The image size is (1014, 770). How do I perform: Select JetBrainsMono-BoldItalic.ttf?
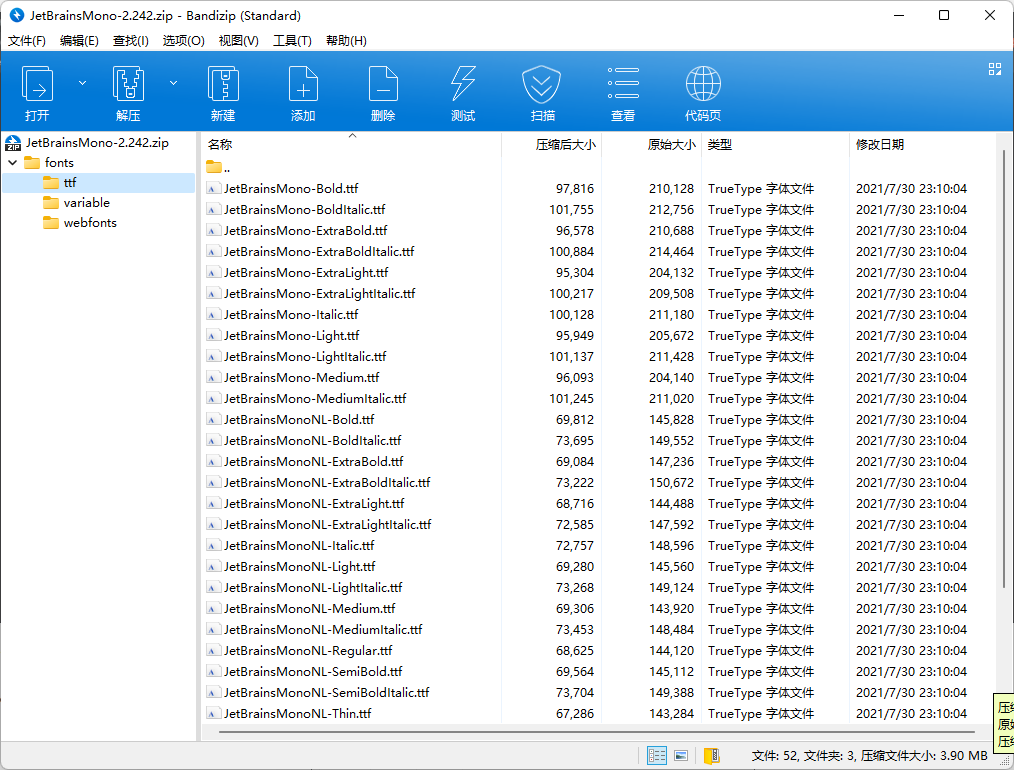(304, 209)
